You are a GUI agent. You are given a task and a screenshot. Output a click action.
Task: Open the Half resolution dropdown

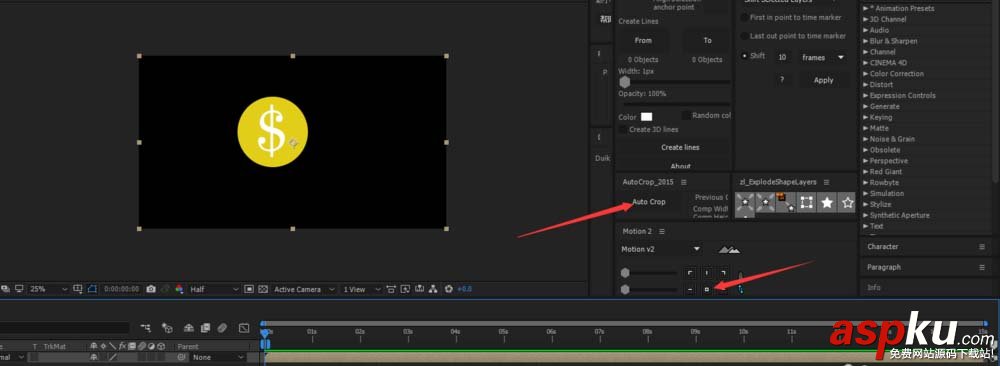point(214,289)
